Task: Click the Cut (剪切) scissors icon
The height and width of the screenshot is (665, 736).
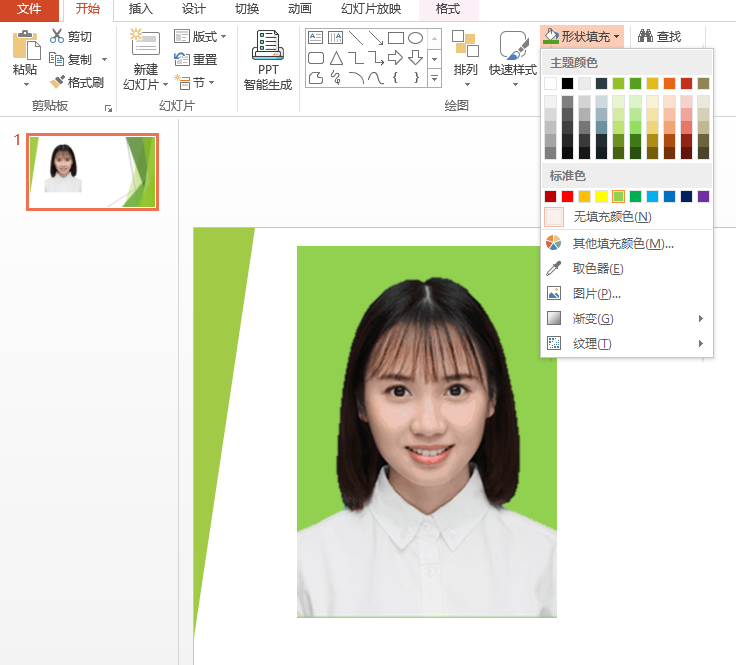Action: coord(57,36)
